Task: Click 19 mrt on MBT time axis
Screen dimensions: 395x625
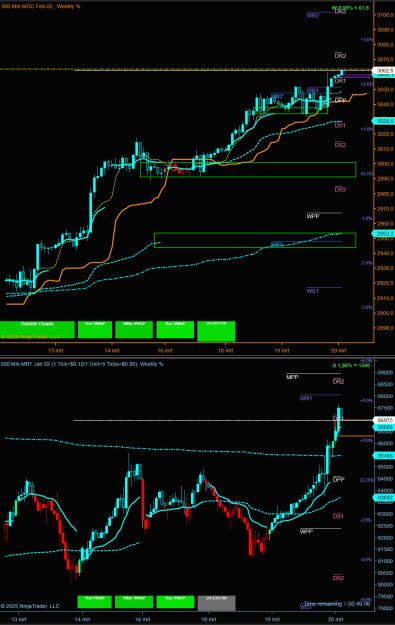Action: click(x=273, y=619)
